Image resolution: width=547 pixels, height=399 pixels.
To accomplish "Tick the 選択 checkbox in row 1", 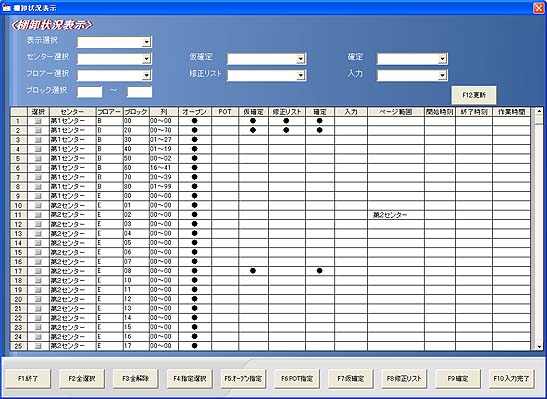I will [x=38, y=121].
